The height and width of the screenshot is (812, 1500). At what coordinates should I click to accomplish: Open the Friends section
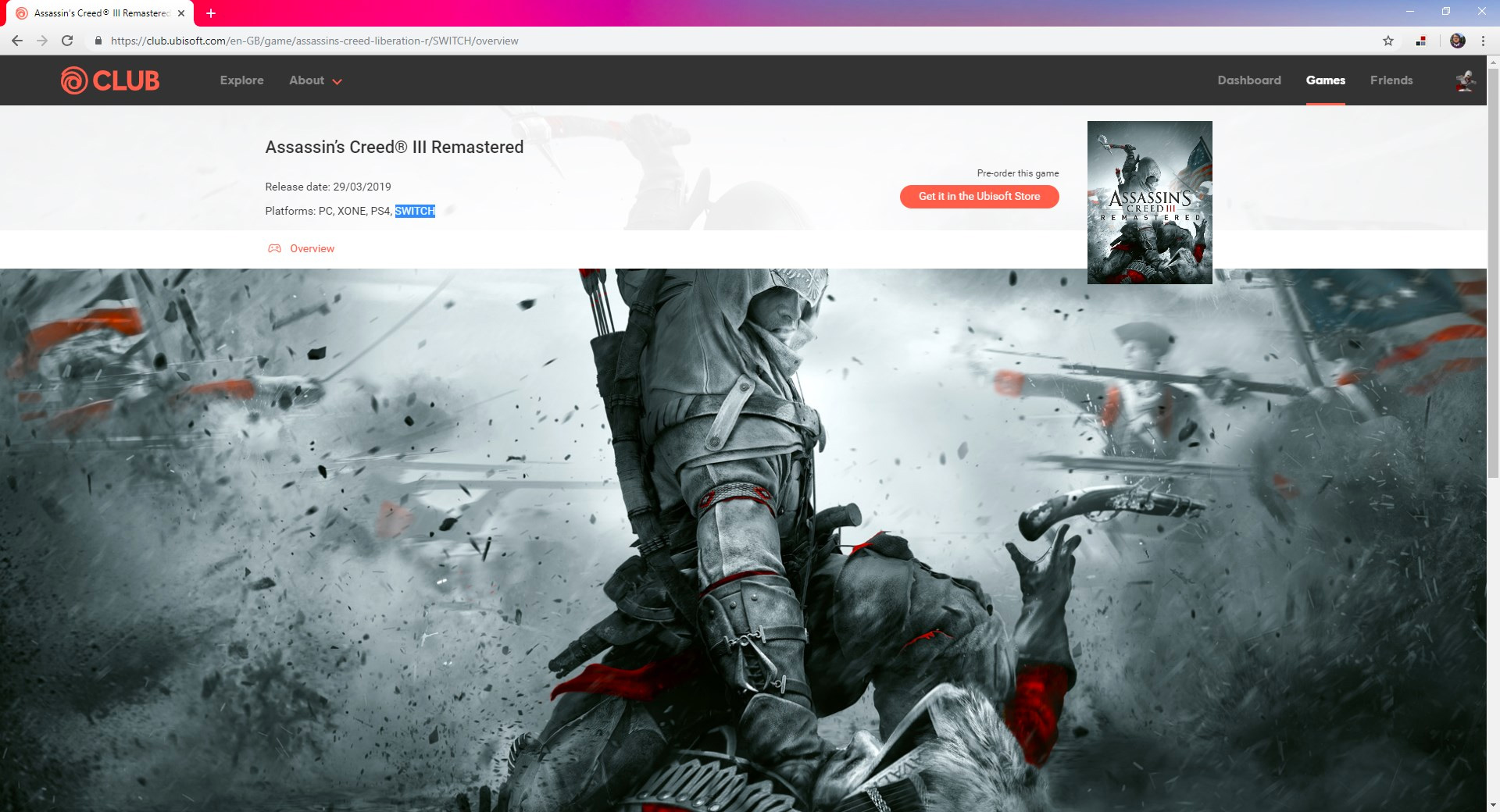1391,80
